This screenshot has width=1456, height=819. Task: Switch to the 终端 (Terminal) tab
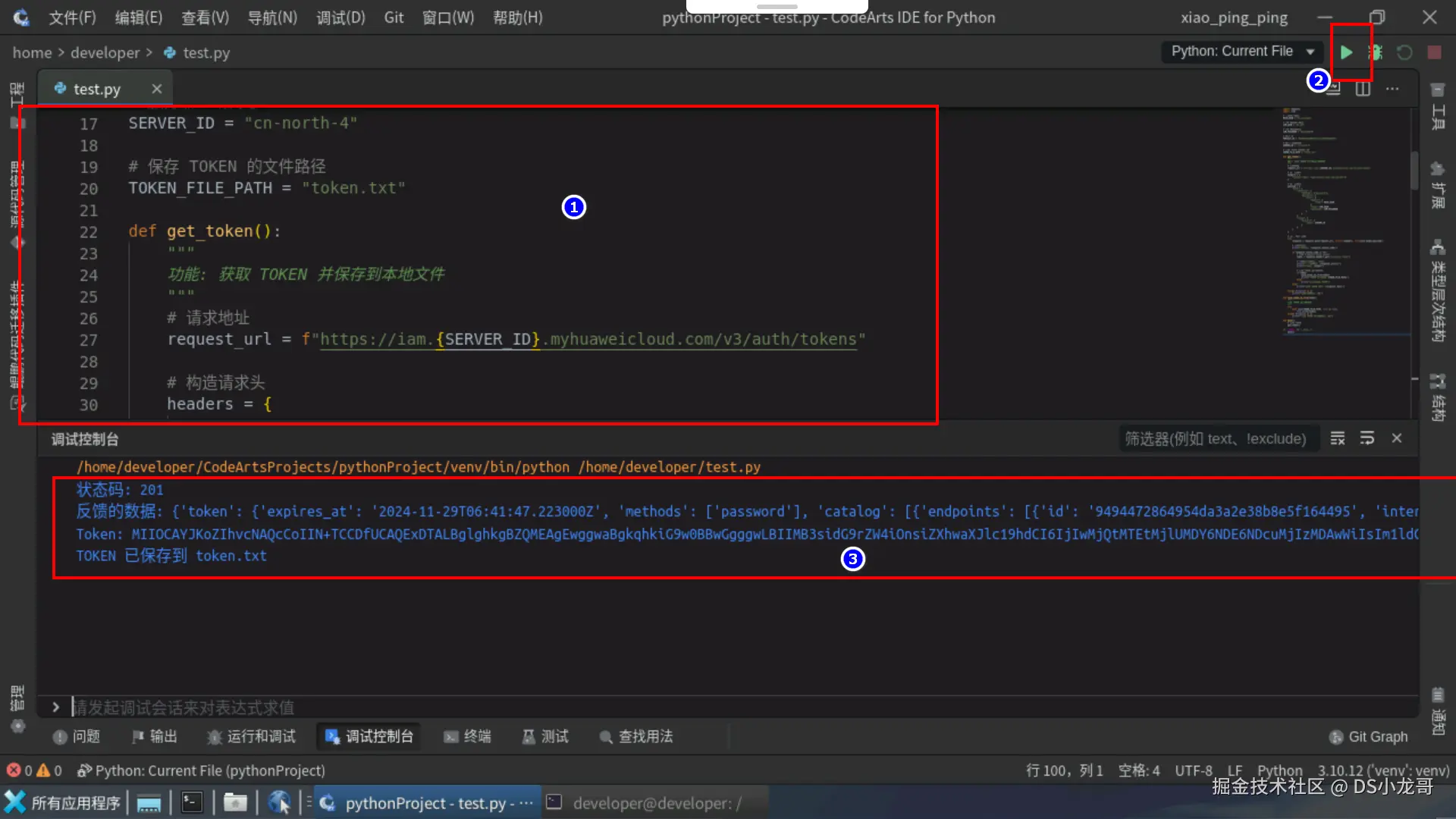point(467,736)
